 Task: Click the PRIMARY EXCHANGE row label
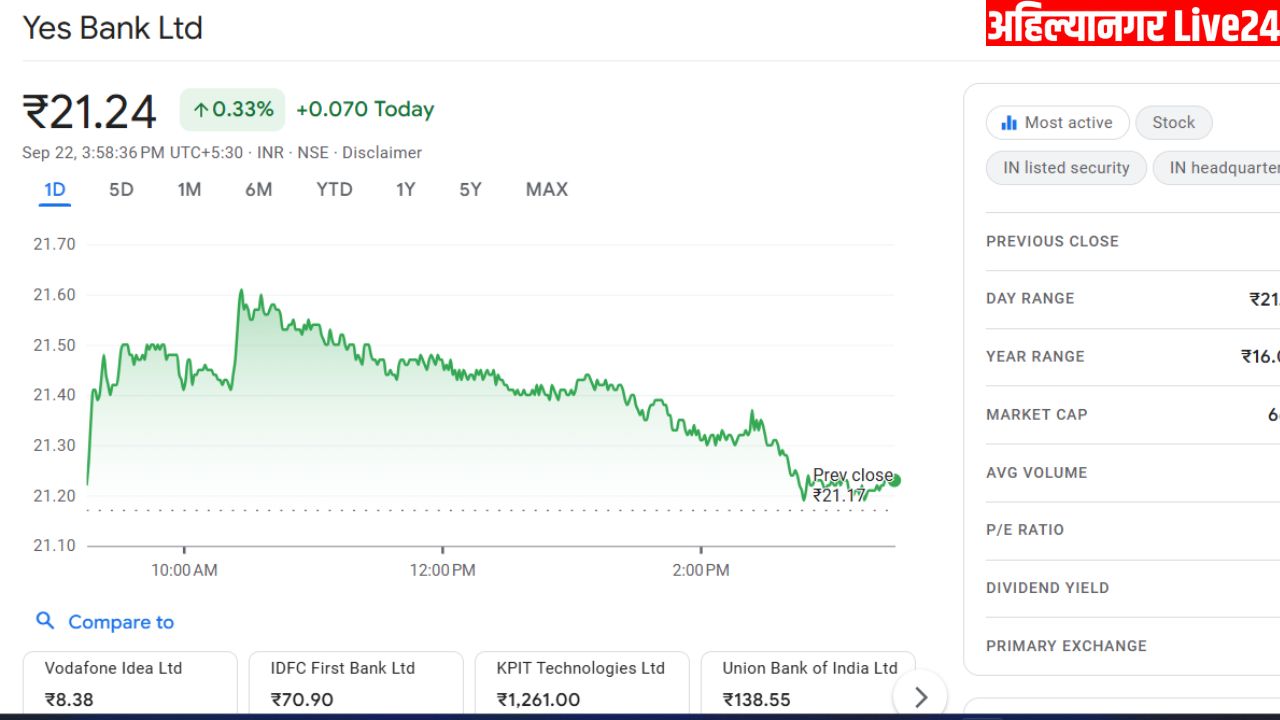1066,646
